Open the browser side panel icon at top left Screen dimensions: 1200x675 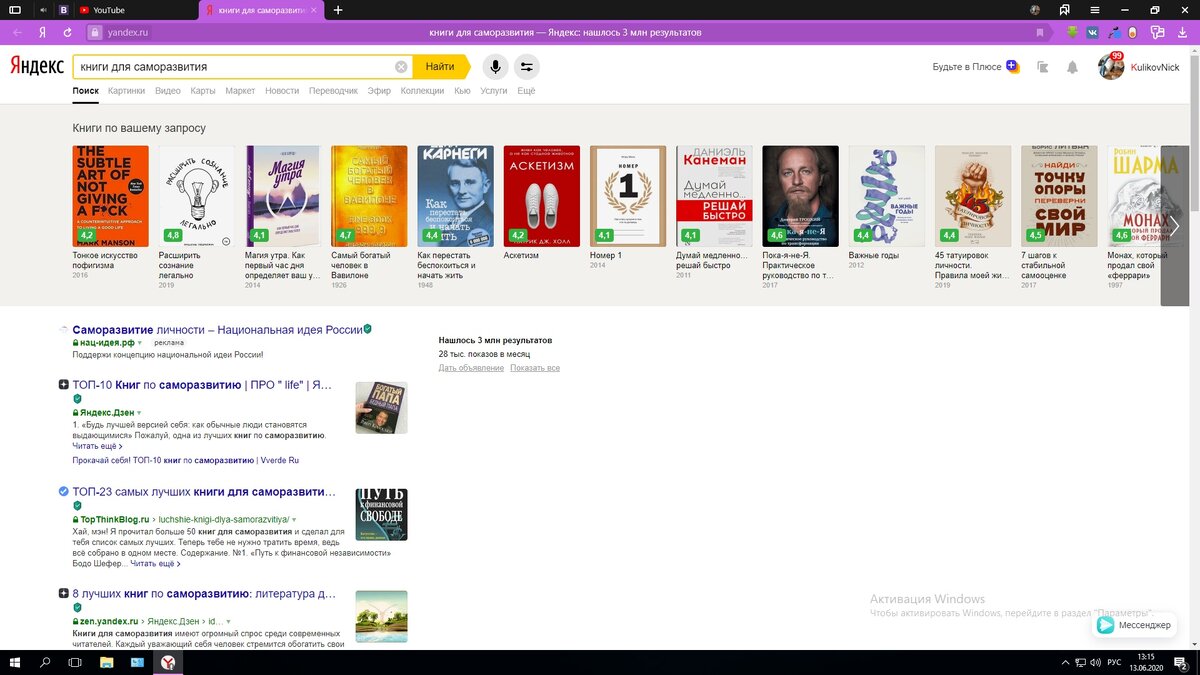pos(15,10)
